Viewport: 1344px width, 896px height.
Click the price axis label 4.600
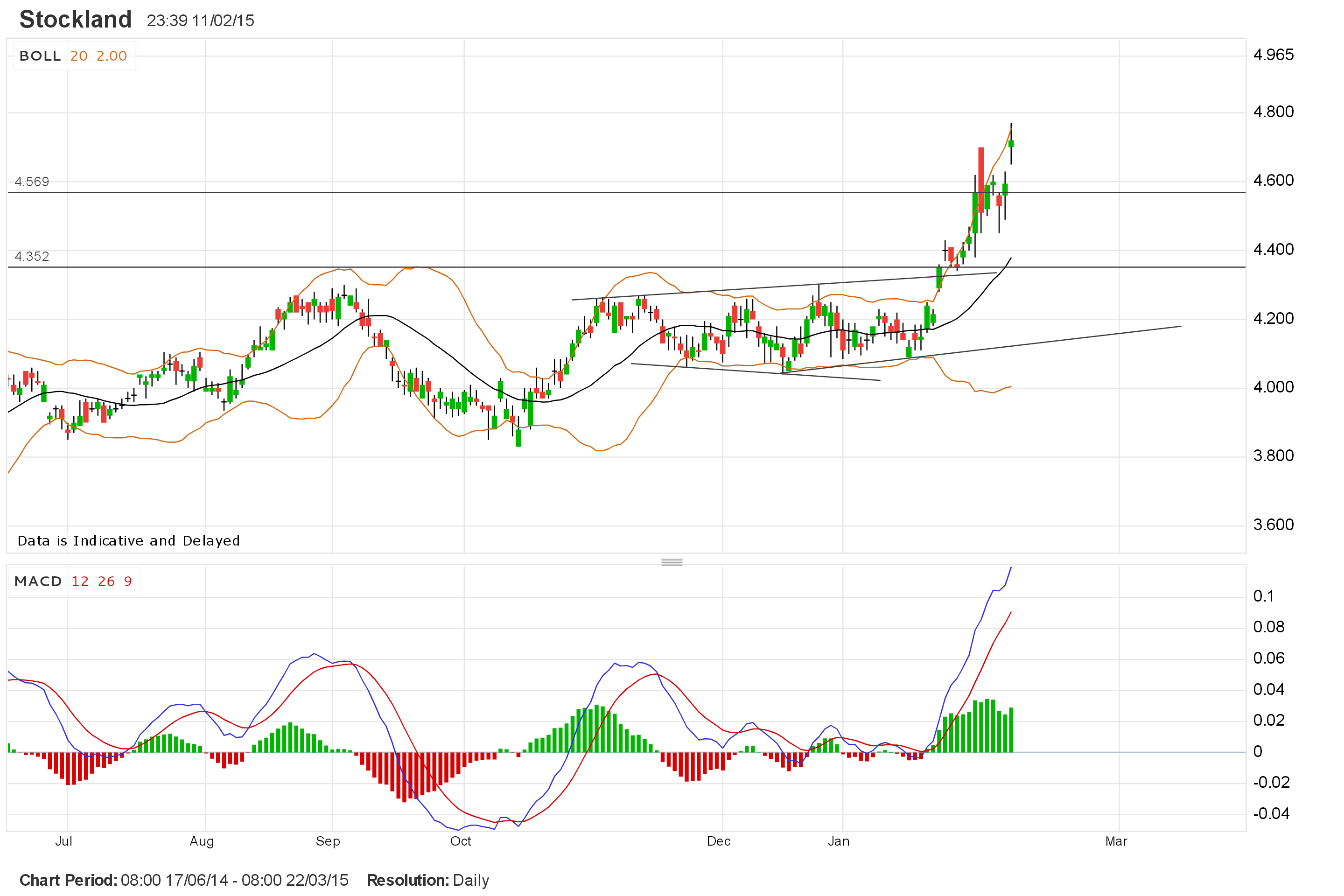tap(1273, 181)
